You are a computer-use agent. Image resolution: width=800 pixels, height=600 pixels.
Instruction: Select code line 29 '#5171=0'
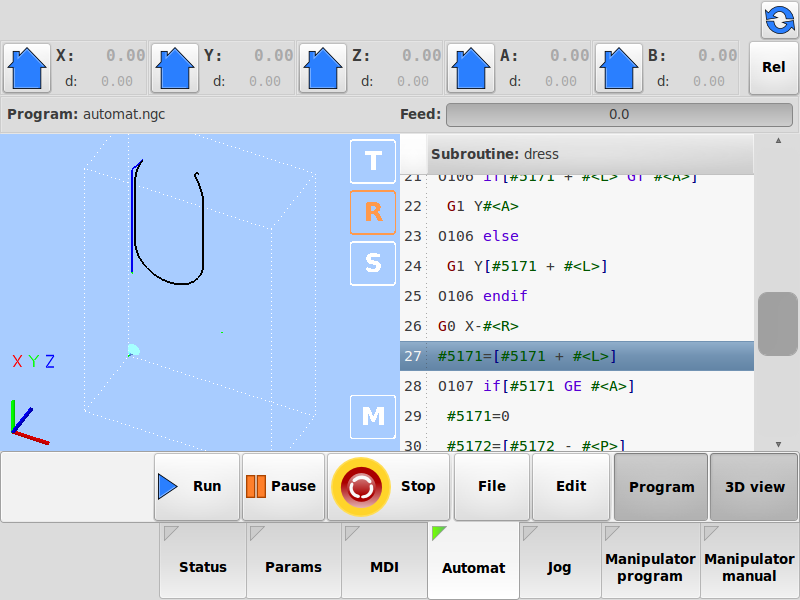577,416
